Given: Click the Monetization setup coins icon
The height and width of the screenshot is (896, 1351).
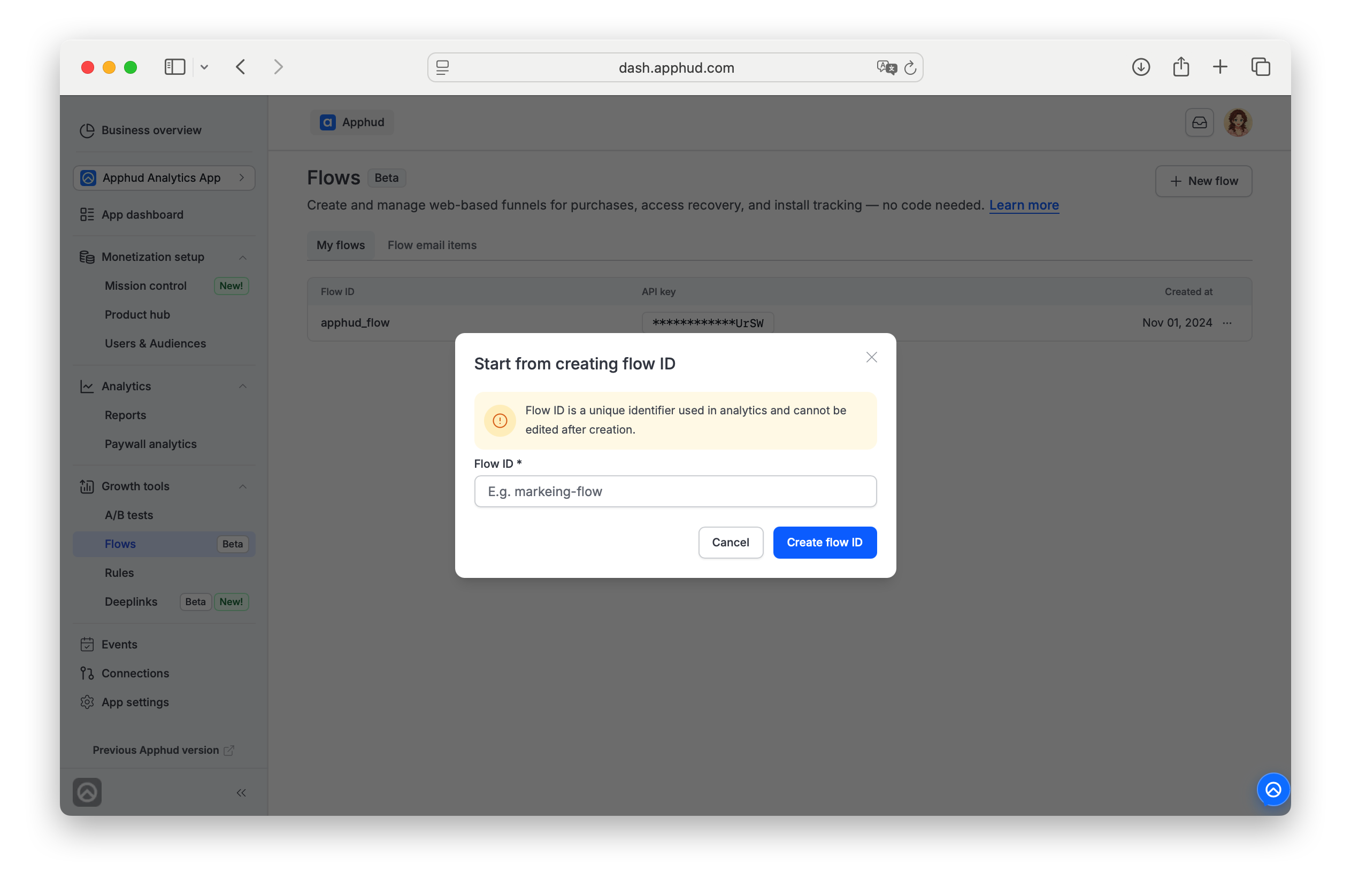Looking at the screenshot, I should 87,257.
